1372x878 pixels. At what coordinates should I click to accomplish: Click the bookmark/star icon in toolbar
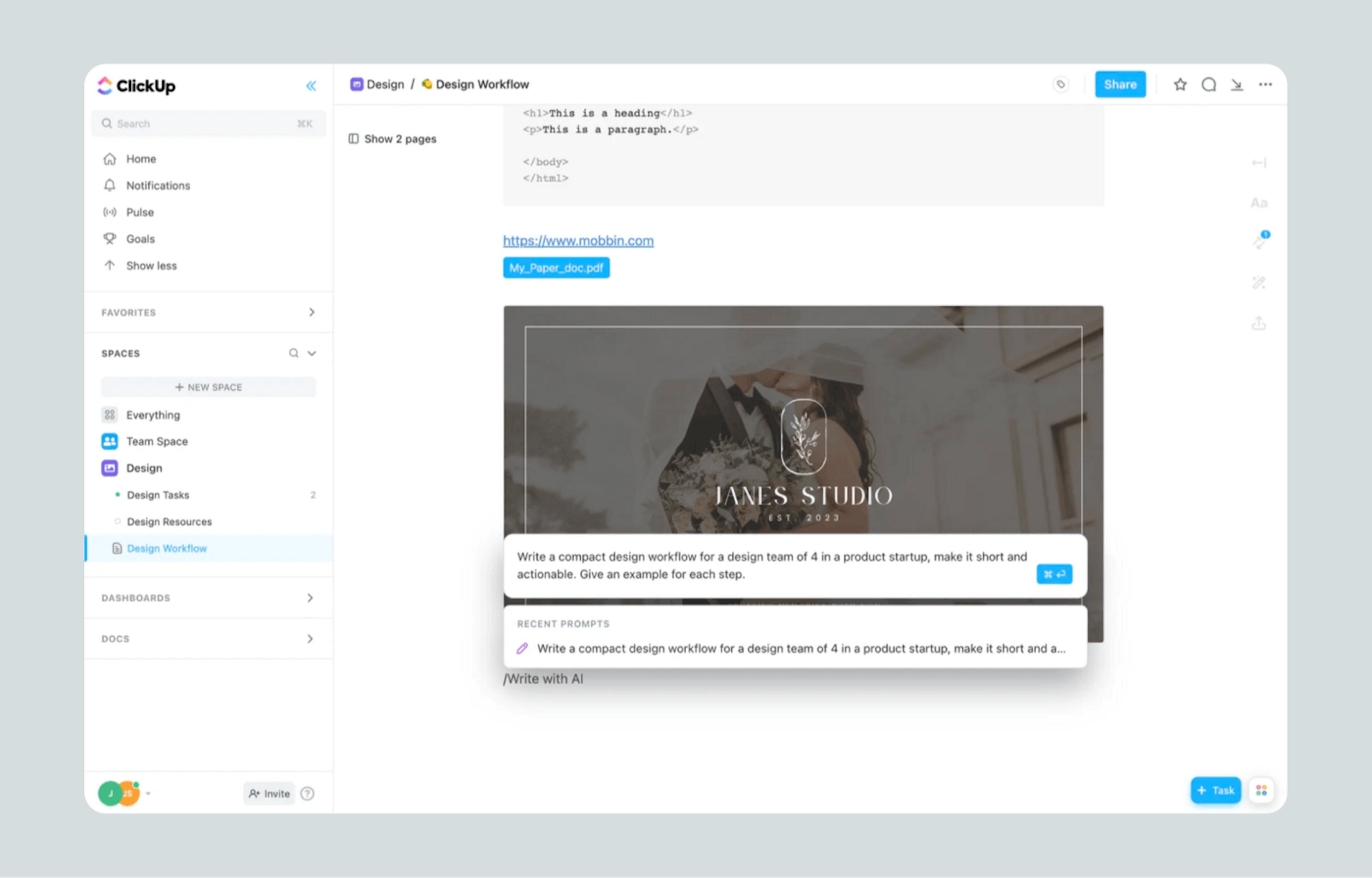tap(1180, 84)
